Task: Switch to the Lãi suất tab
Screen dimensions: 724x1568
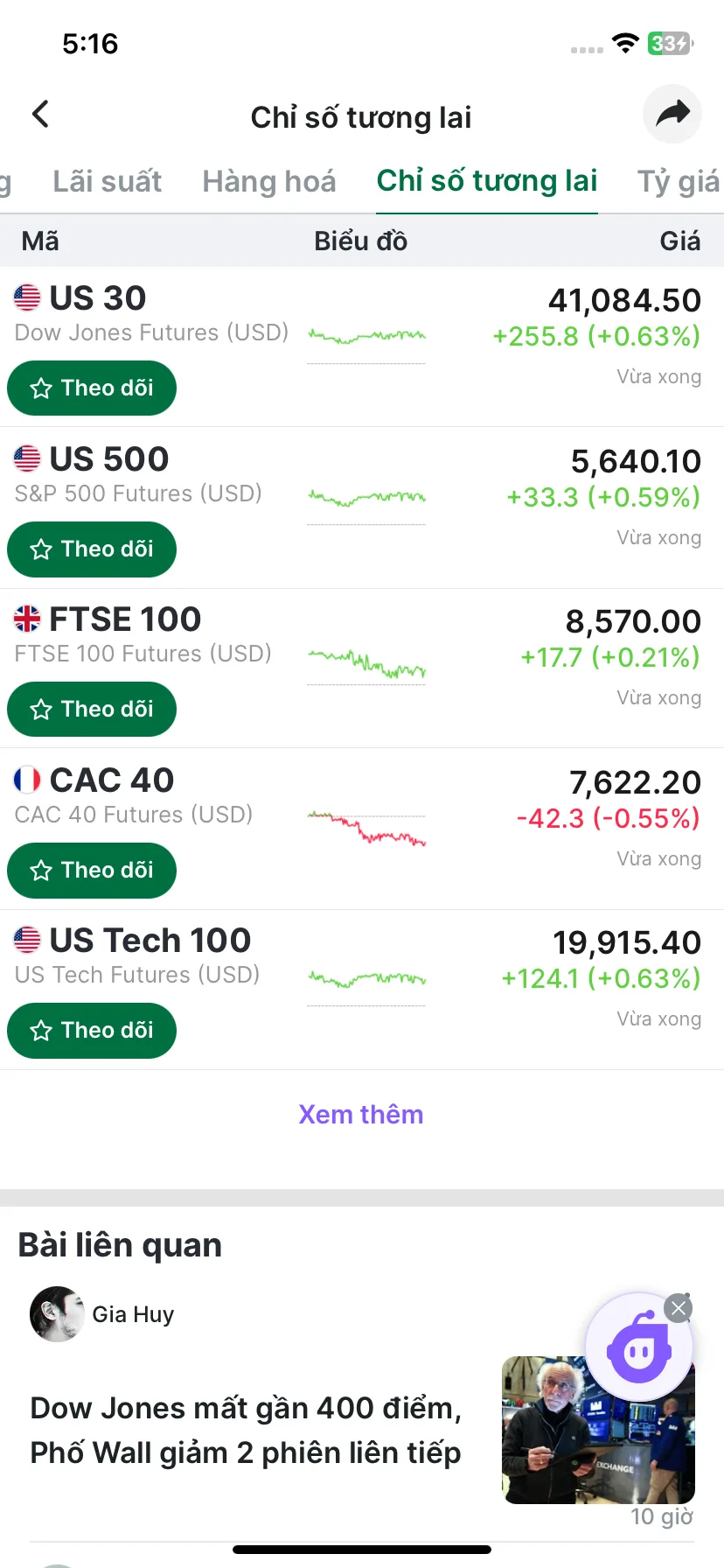Action: [x=107, y=181]
